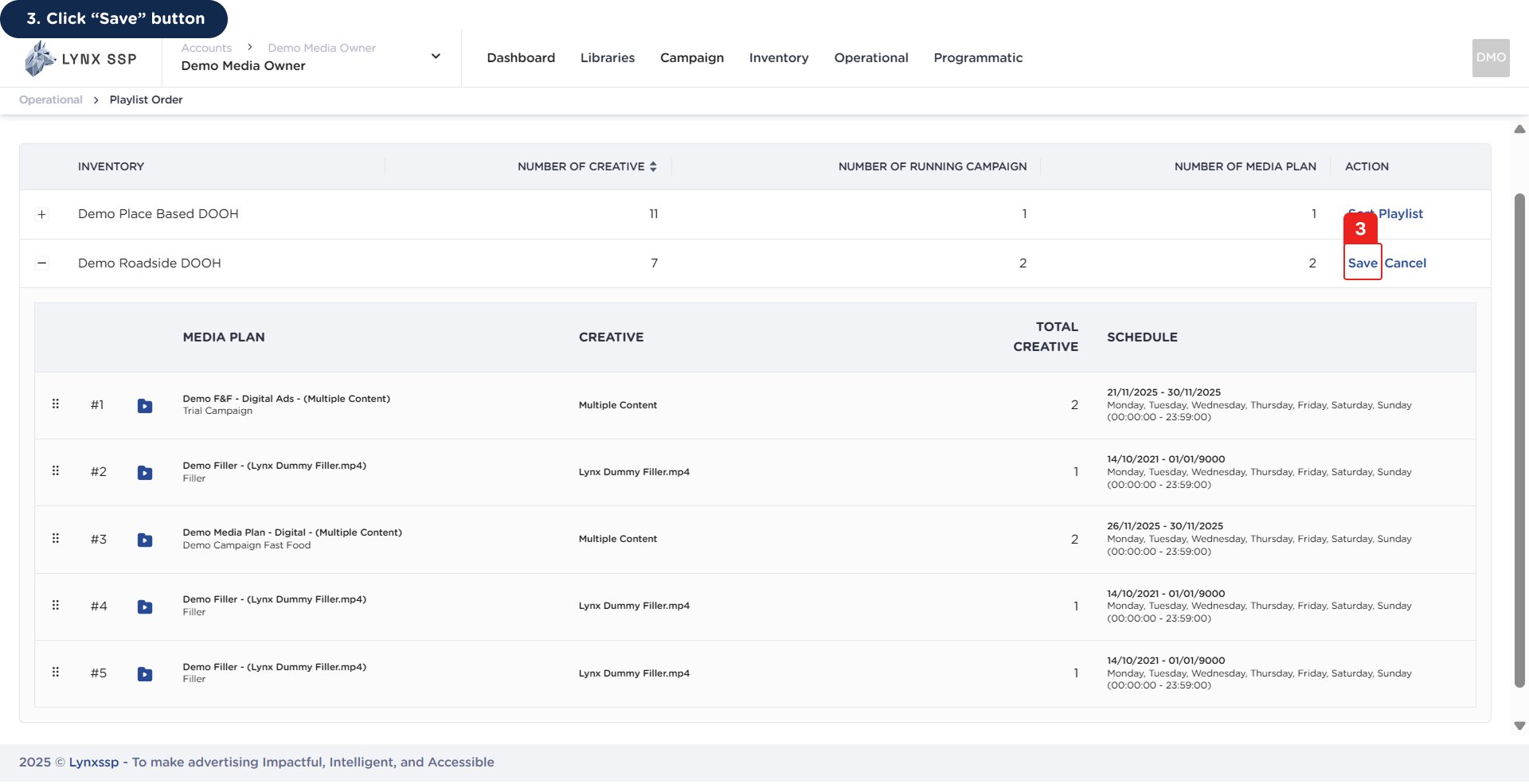Click the video icon in row #2
Viewport: 1529px width, 784px height.
coord(145,473)
